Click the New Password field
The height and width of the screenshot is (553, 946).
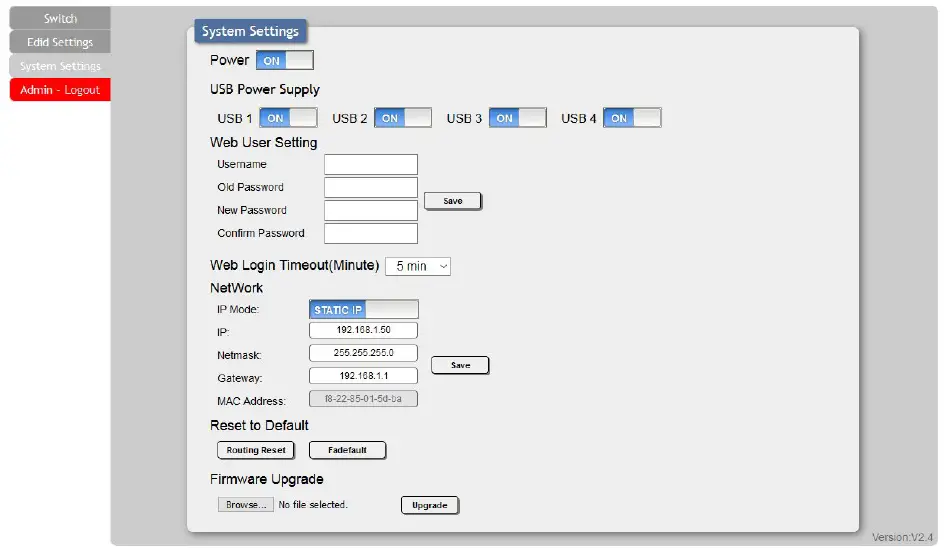[x=370, y=210]
